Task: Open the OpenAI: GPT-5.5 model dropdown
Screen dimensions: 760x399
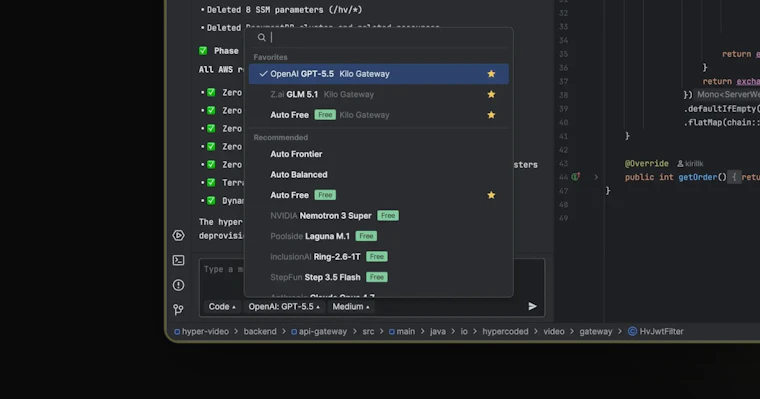Action: tap(284, 307)
